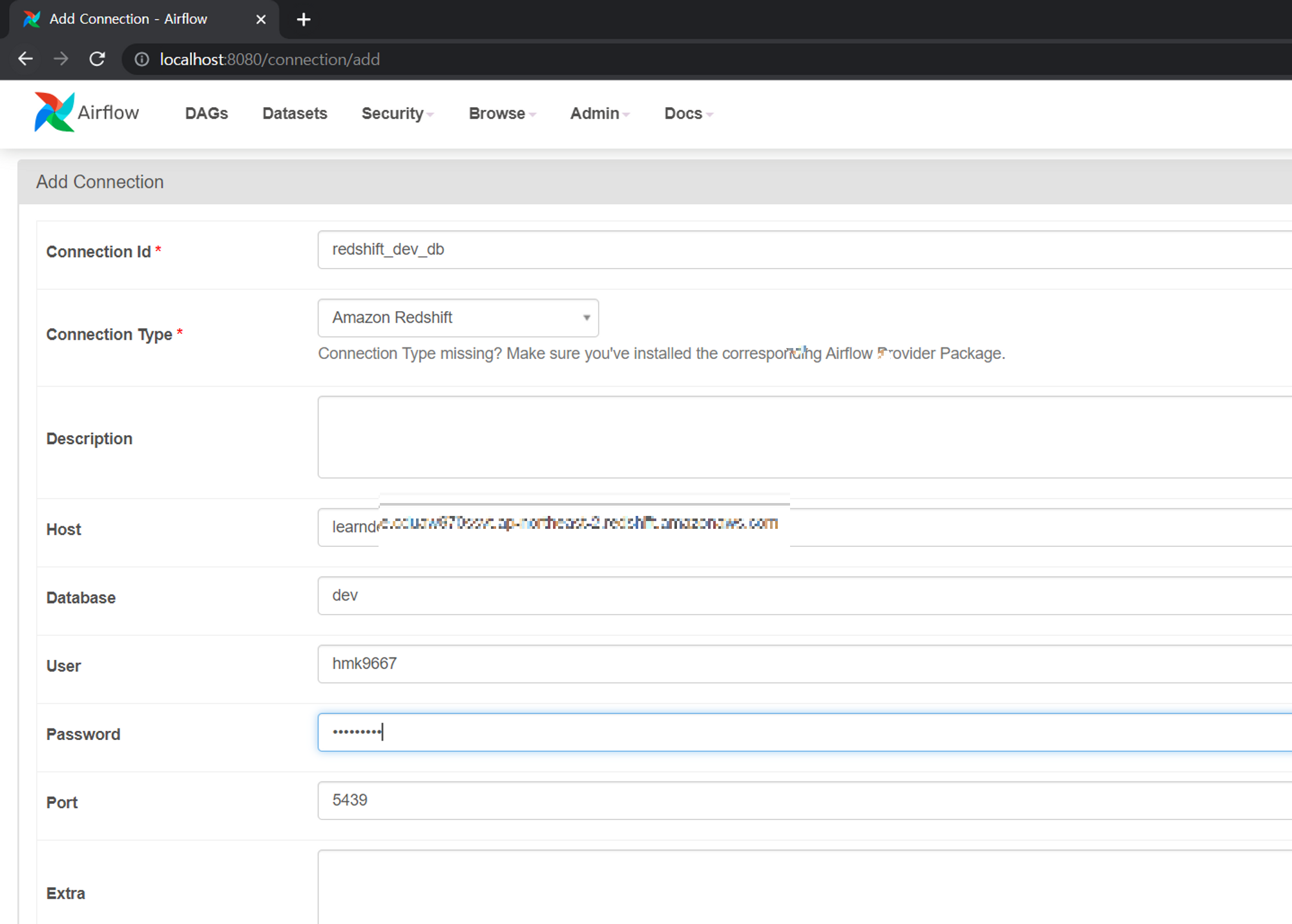Click inside the Description text area
1292x924 pixels.
click(x=801, y=437)
